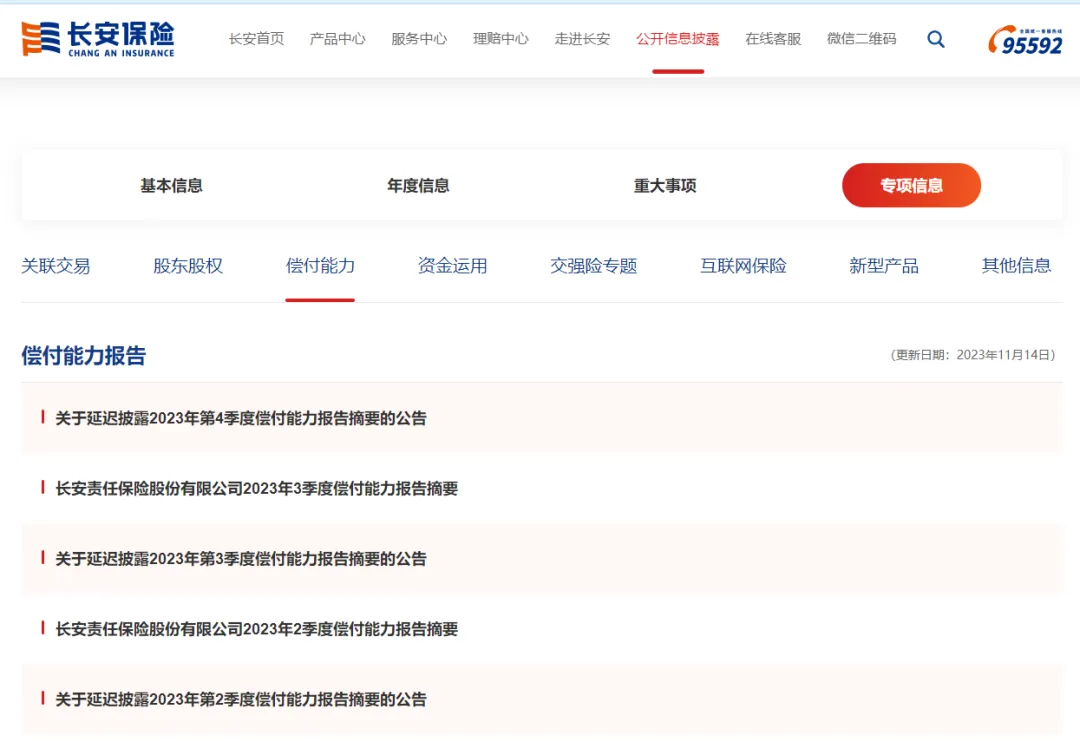
Task: Open the 其他信息 sub-tab
Action: 1016,266
